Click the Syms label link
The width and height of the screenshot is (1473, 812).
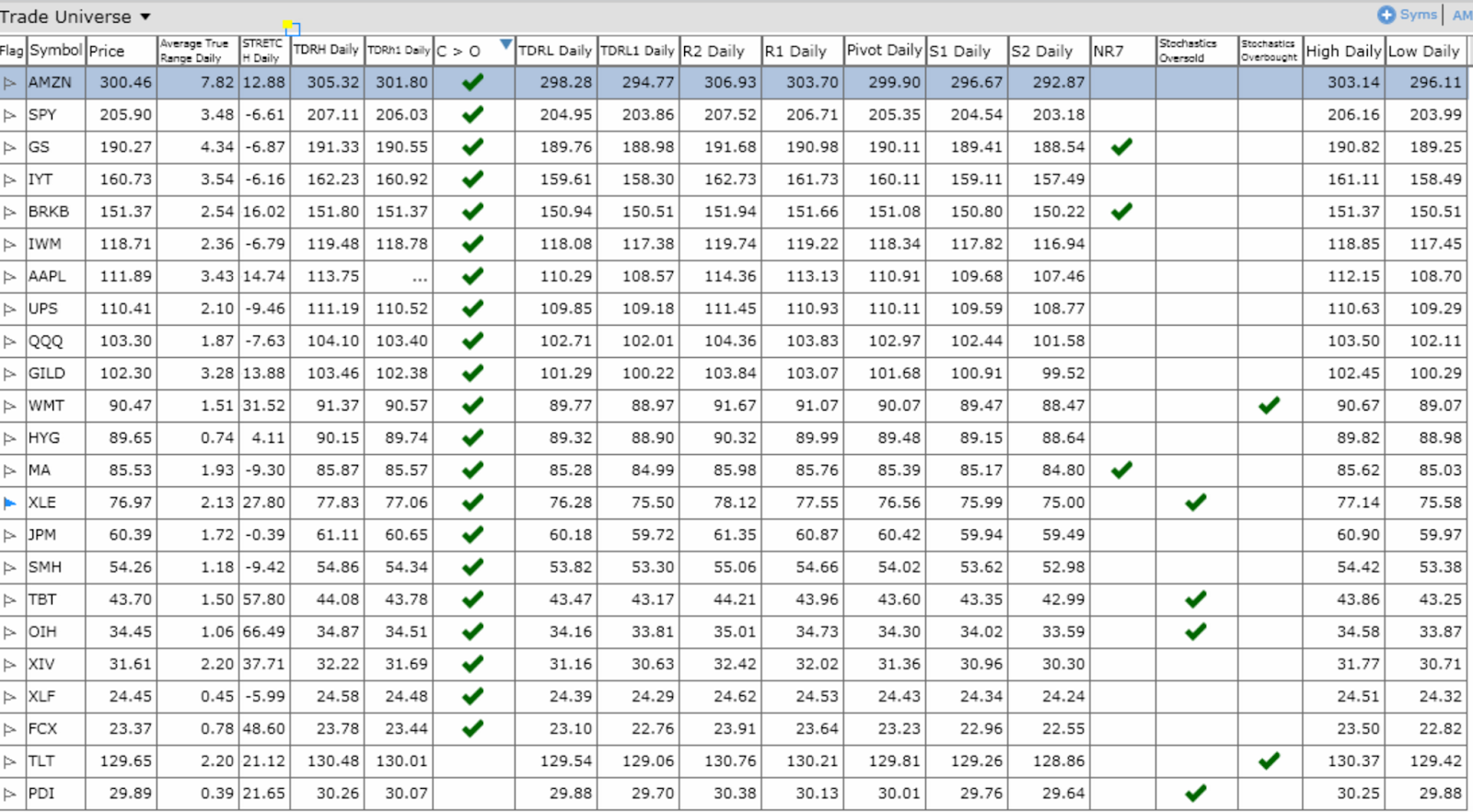pyautogui.click(x=1419, y=15)
